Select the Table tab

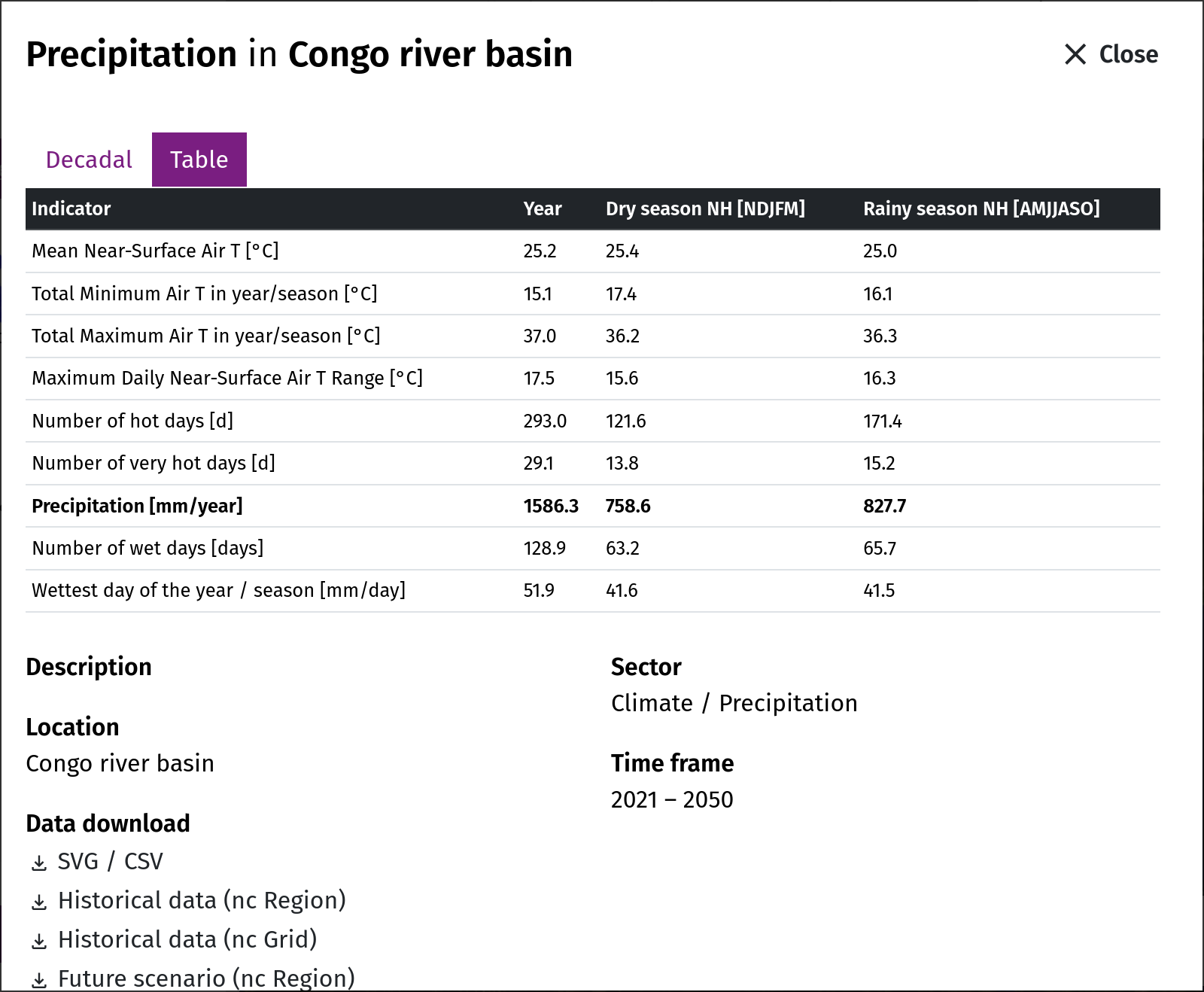coord(199,160)
